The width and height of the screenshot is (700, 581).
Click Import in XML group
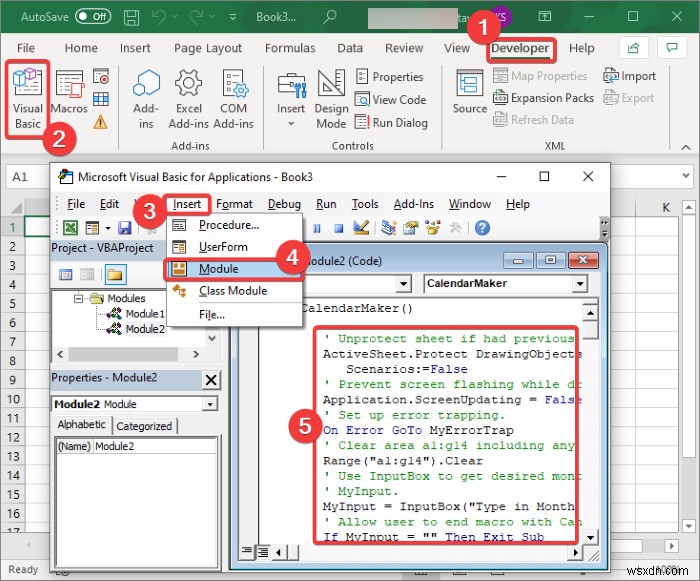click(x=629, y=76)
